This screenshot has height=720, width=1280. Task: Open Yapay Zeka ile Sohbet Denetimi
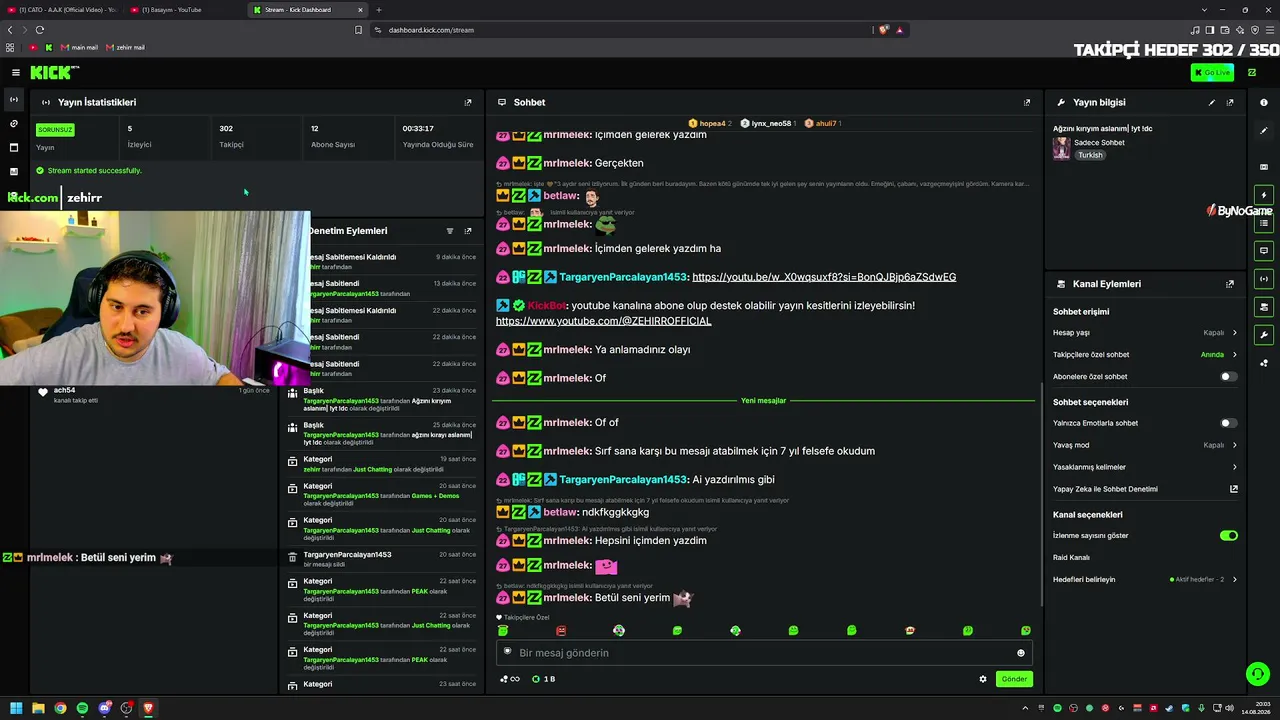tap(1145, 489)
